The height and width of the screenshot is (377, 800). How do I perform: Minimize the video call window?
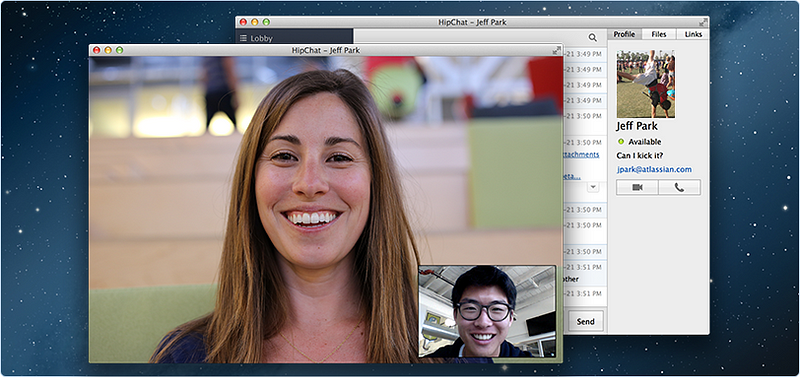pyautogui.click(x=108, y=50)
